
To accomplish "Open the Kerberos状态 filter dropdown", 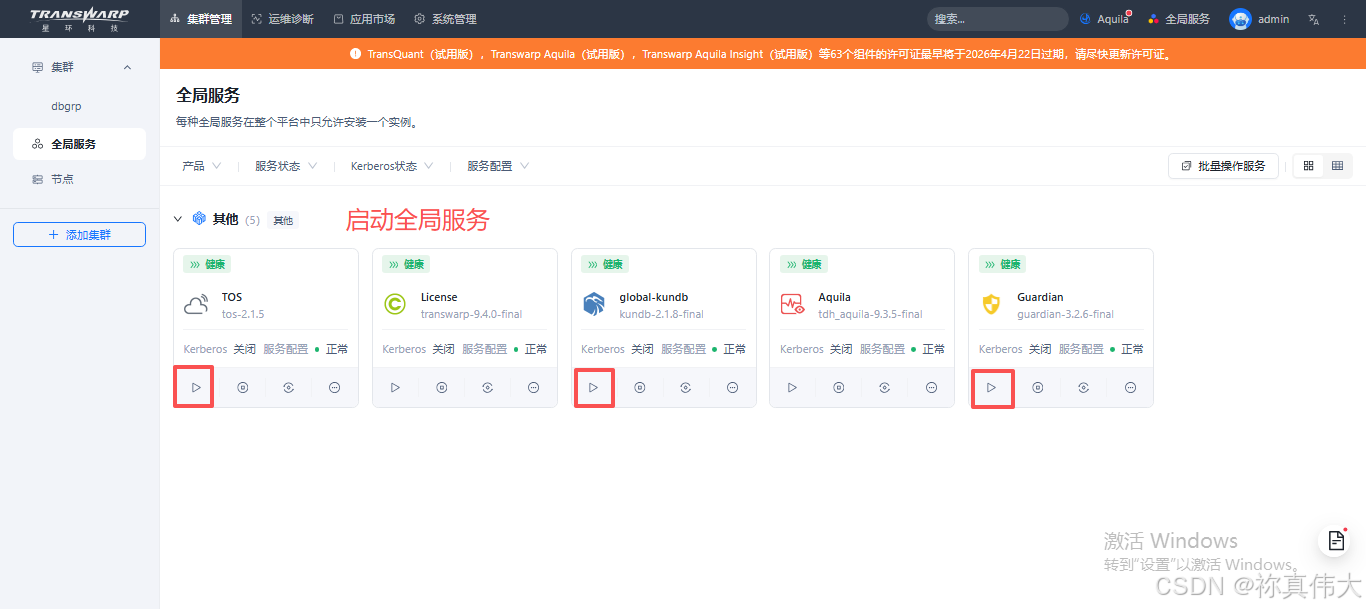I will tap(392, 166).
